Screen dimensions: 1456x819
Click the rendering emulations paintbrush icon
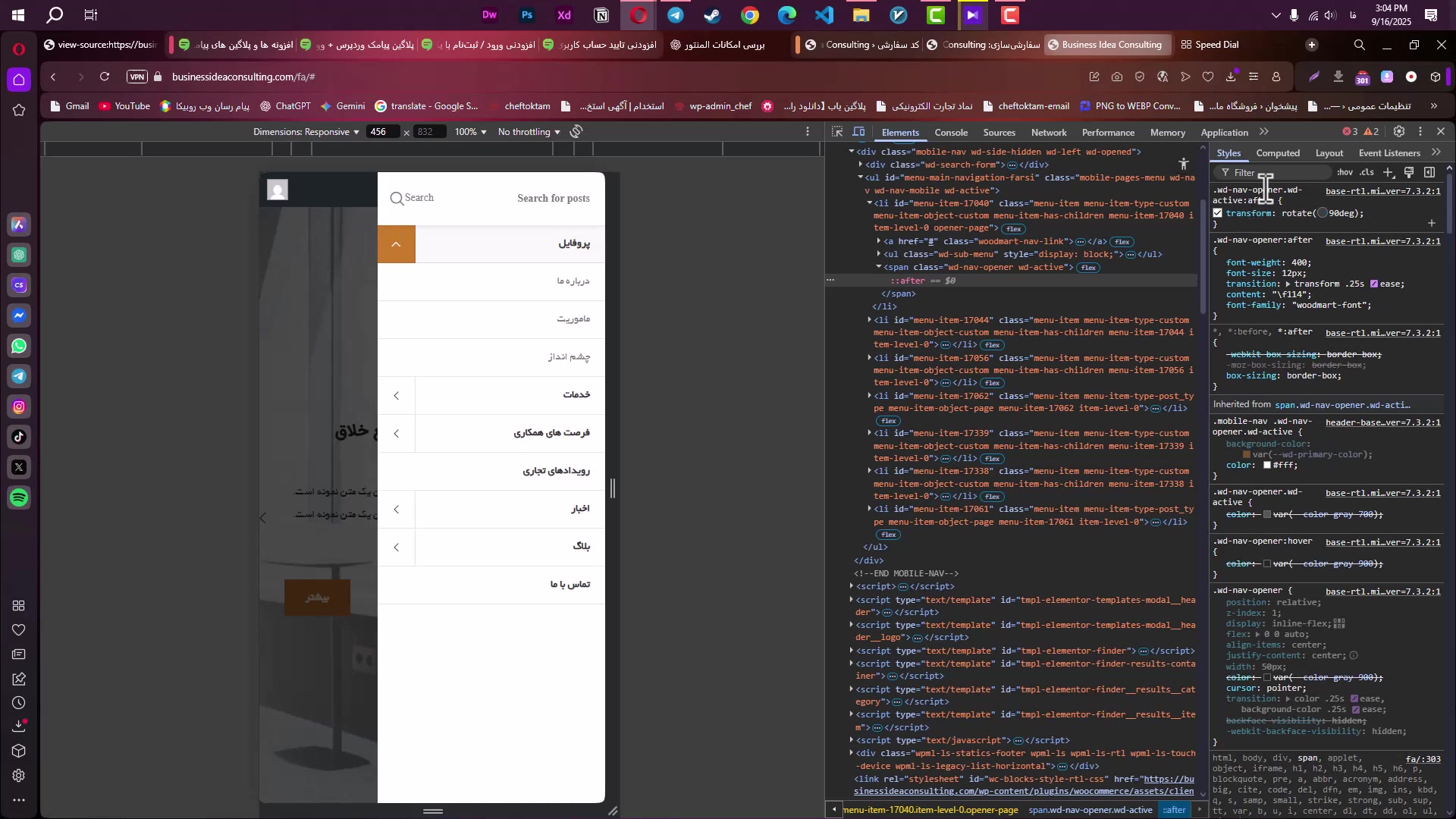coord(1409,173)
